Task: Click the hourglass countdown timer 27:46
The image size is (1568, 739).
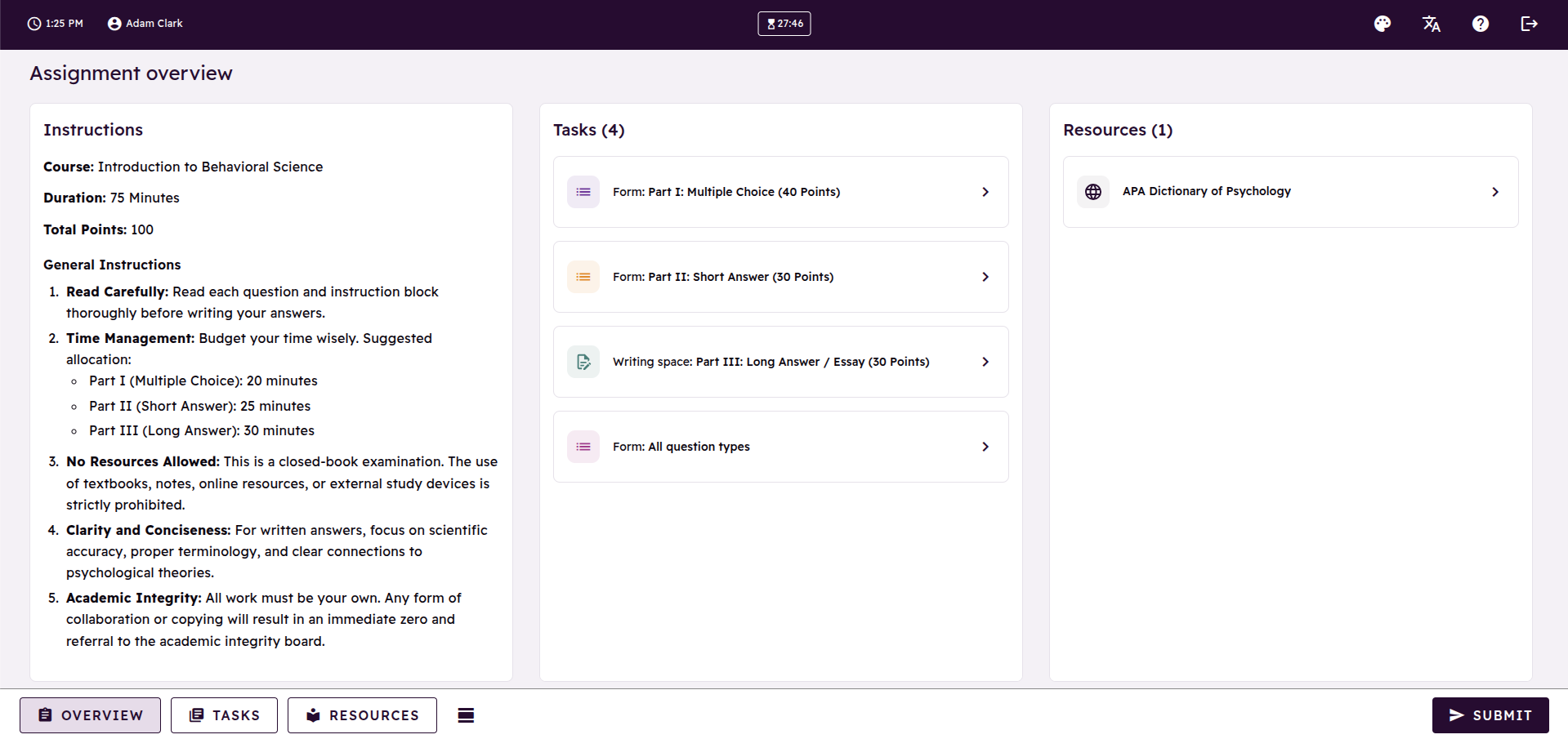Action: coord(784,24)
